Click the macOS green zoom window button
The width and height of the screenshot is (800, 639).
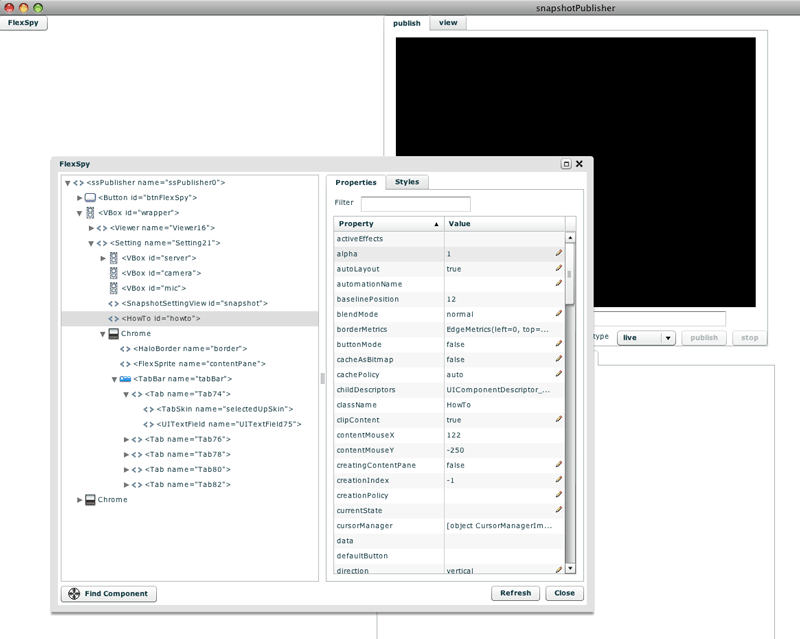click(38, 8)
